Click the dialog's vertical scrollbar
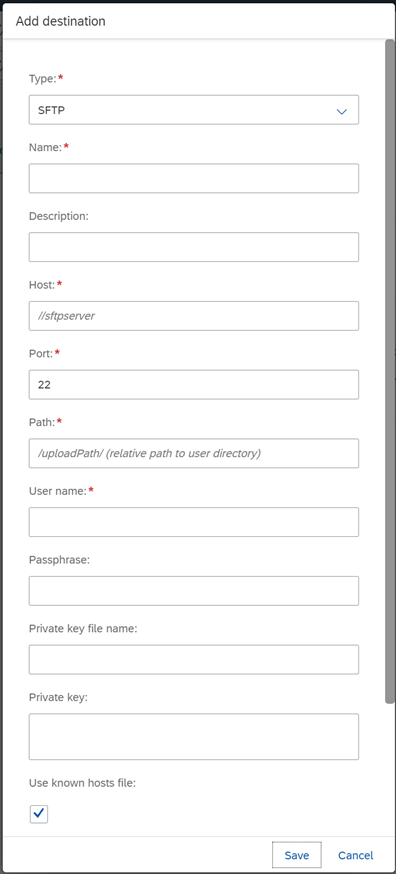 [x=390, y=371]
